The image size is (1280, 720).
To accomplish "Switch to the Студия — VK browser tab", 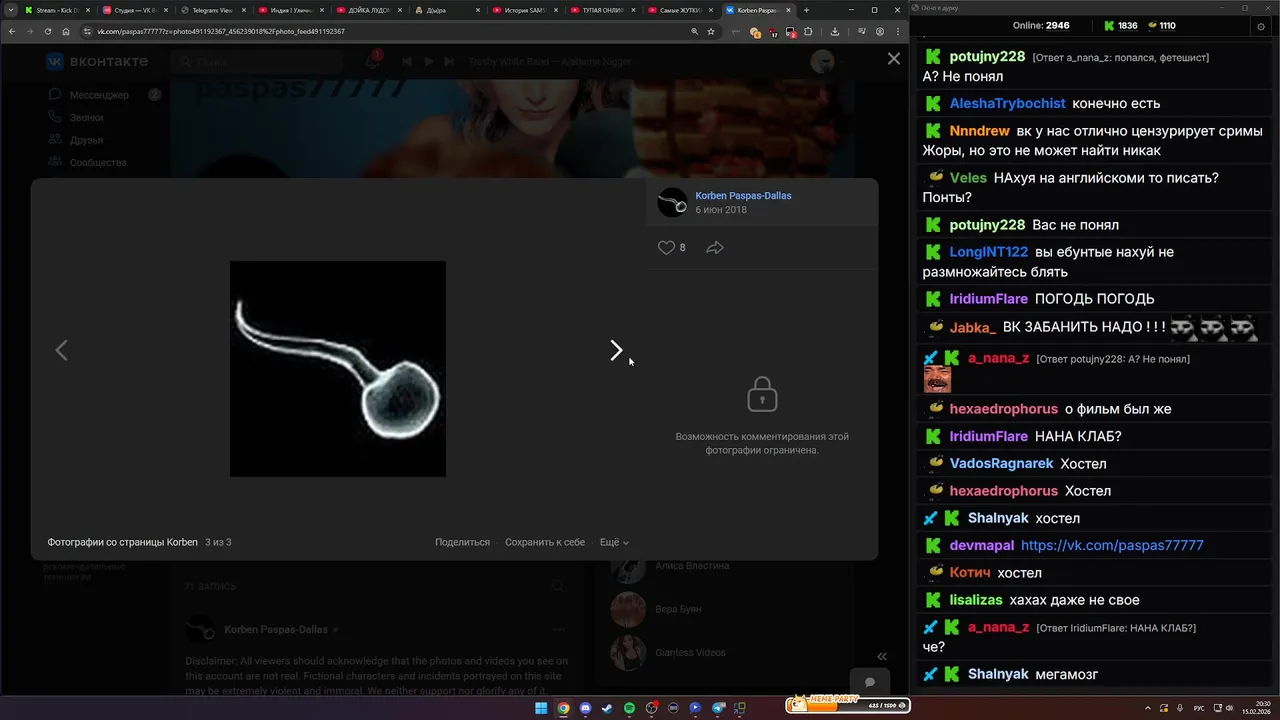I will pyautogui.click(x=135, y=10).
